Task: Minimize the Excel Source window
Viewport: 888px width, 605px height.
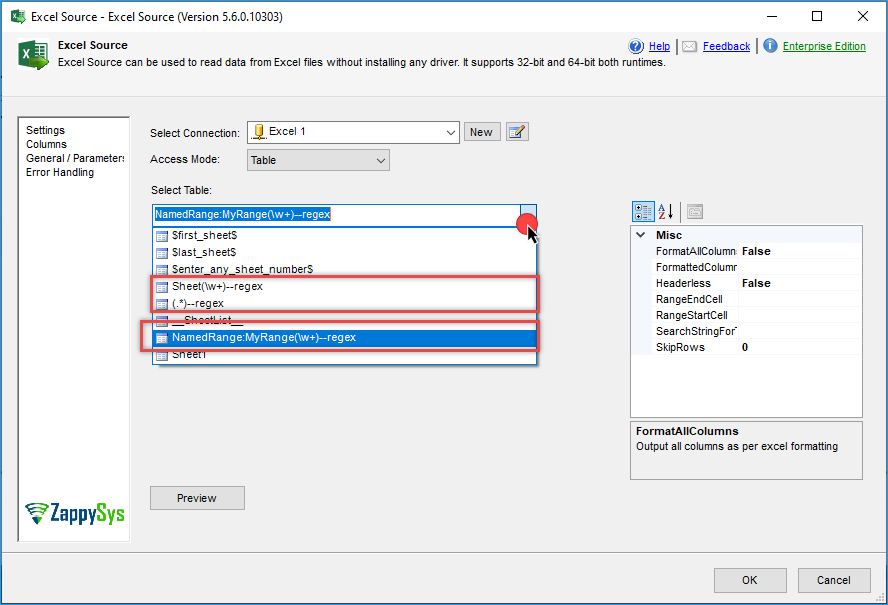Action: 771,16
